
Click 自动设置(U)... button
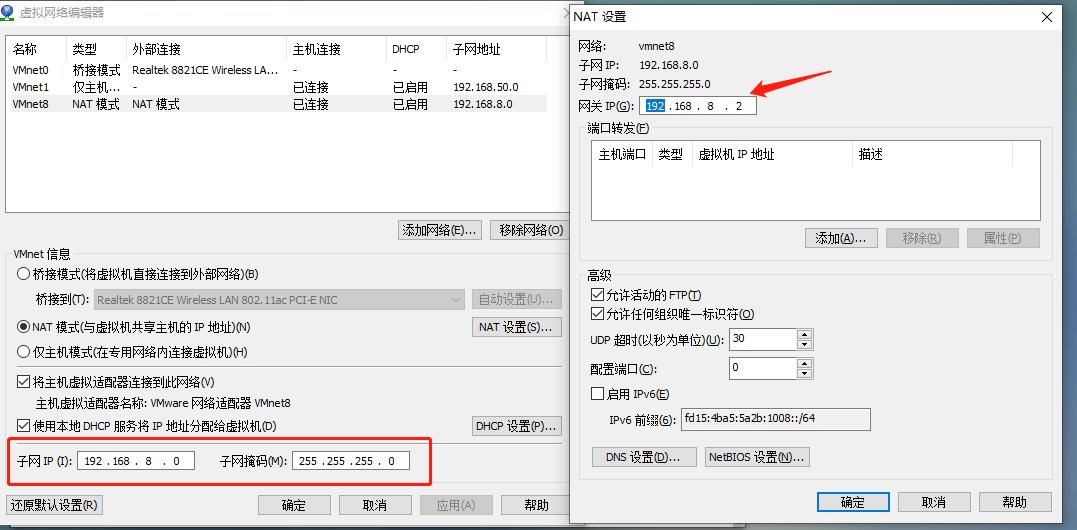click(x=517, y=300)
